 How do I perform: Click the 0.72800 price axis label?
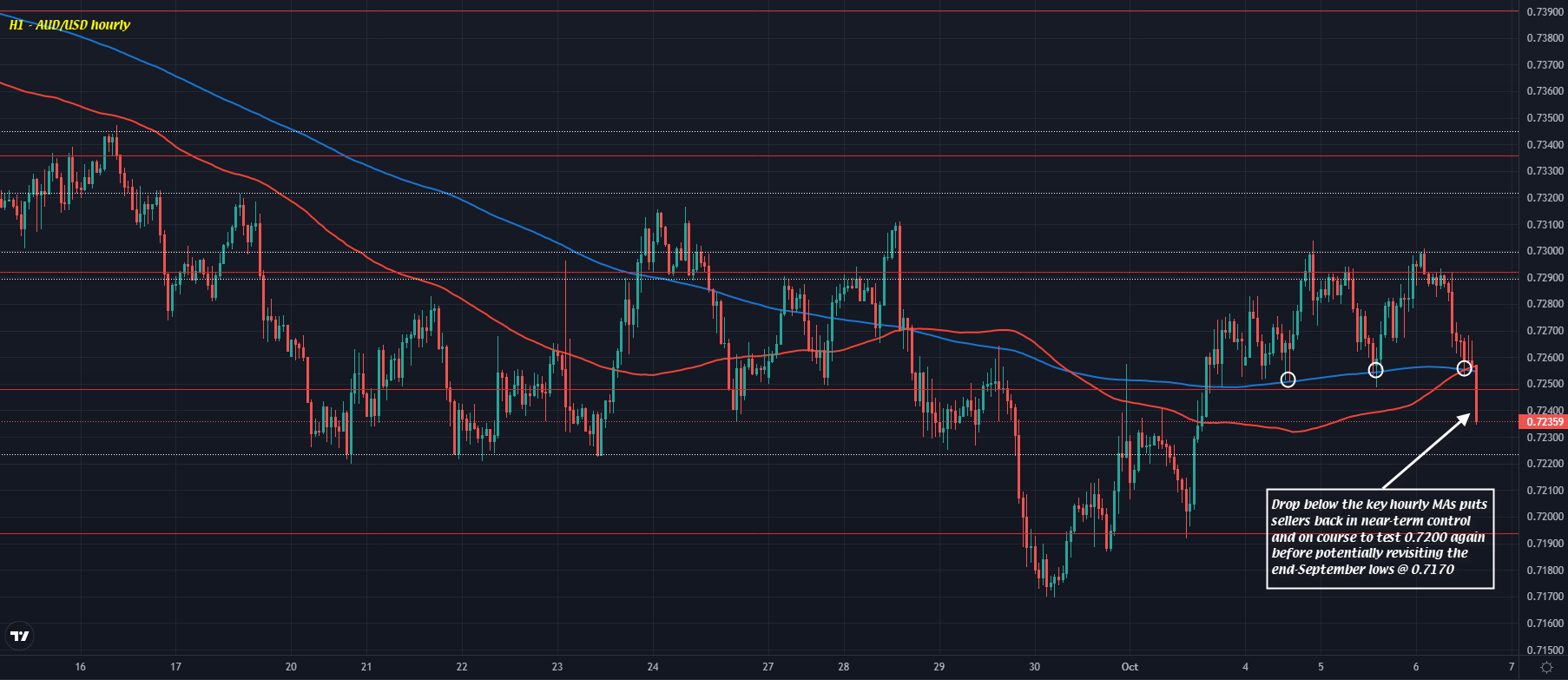point(1545,304)
